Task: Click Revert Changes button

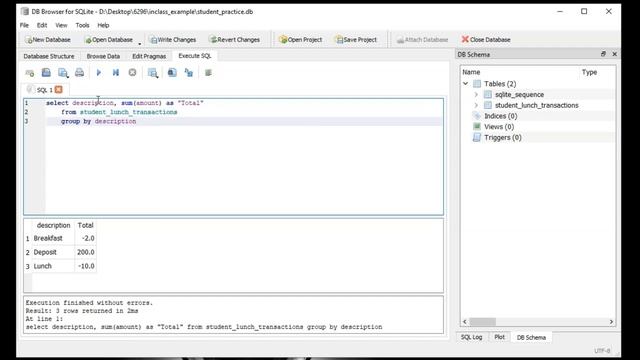Action: point(235,40)
